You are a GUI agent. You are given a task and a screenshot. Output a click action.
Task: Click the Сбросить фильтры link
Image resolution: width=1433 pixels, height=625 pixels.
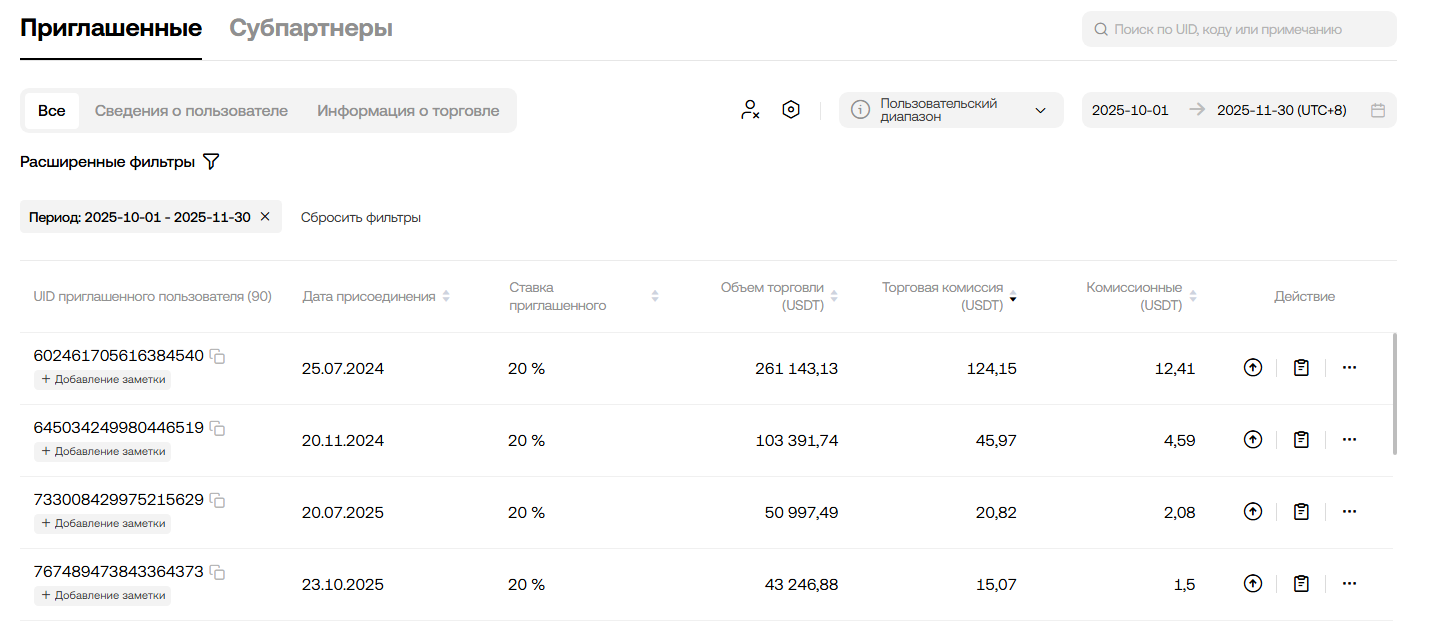[361, 217]
